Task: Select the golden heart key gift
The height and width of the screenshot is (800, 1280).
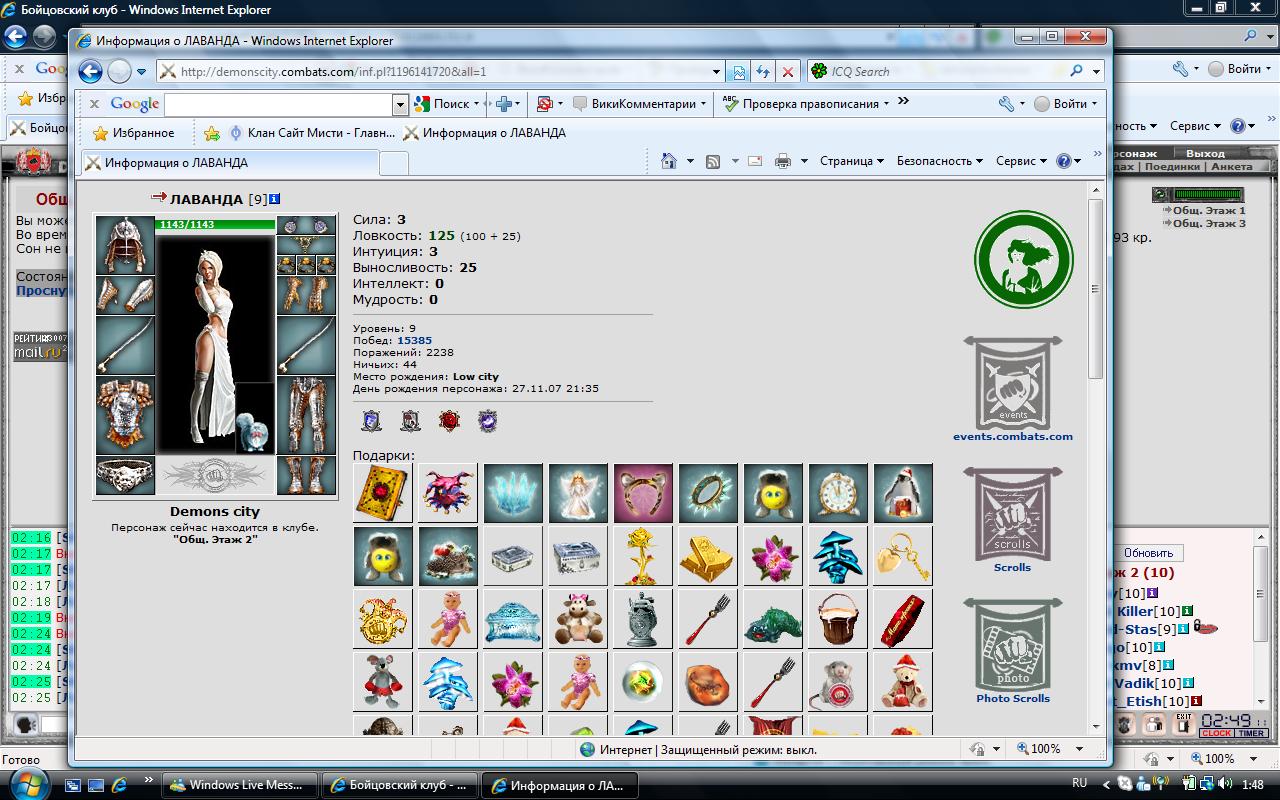Action: click(x=903, y=556)
